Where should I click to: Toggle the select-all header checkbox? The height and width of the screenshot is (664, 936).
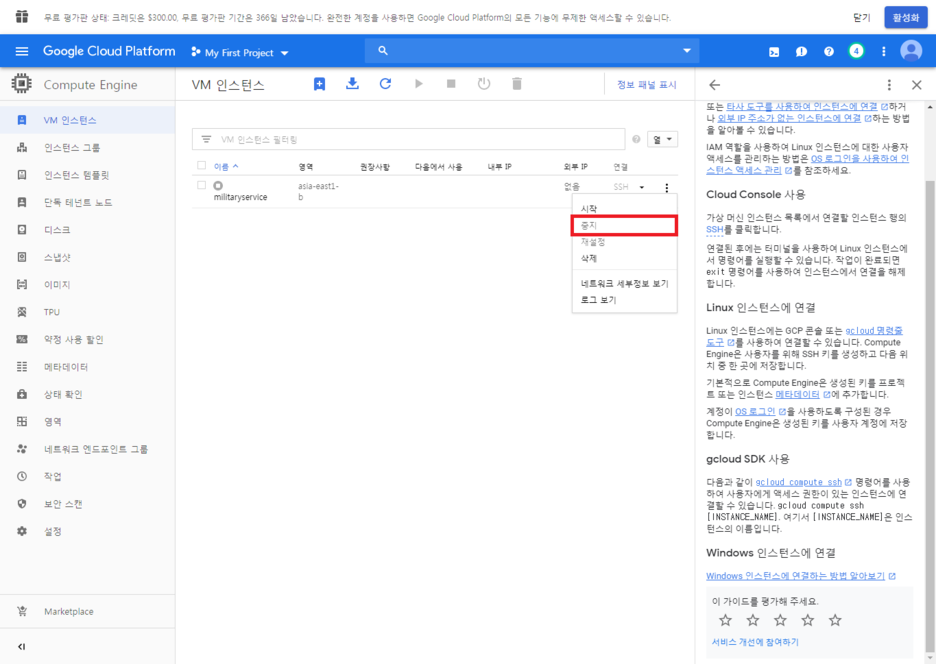click(202, 165)
